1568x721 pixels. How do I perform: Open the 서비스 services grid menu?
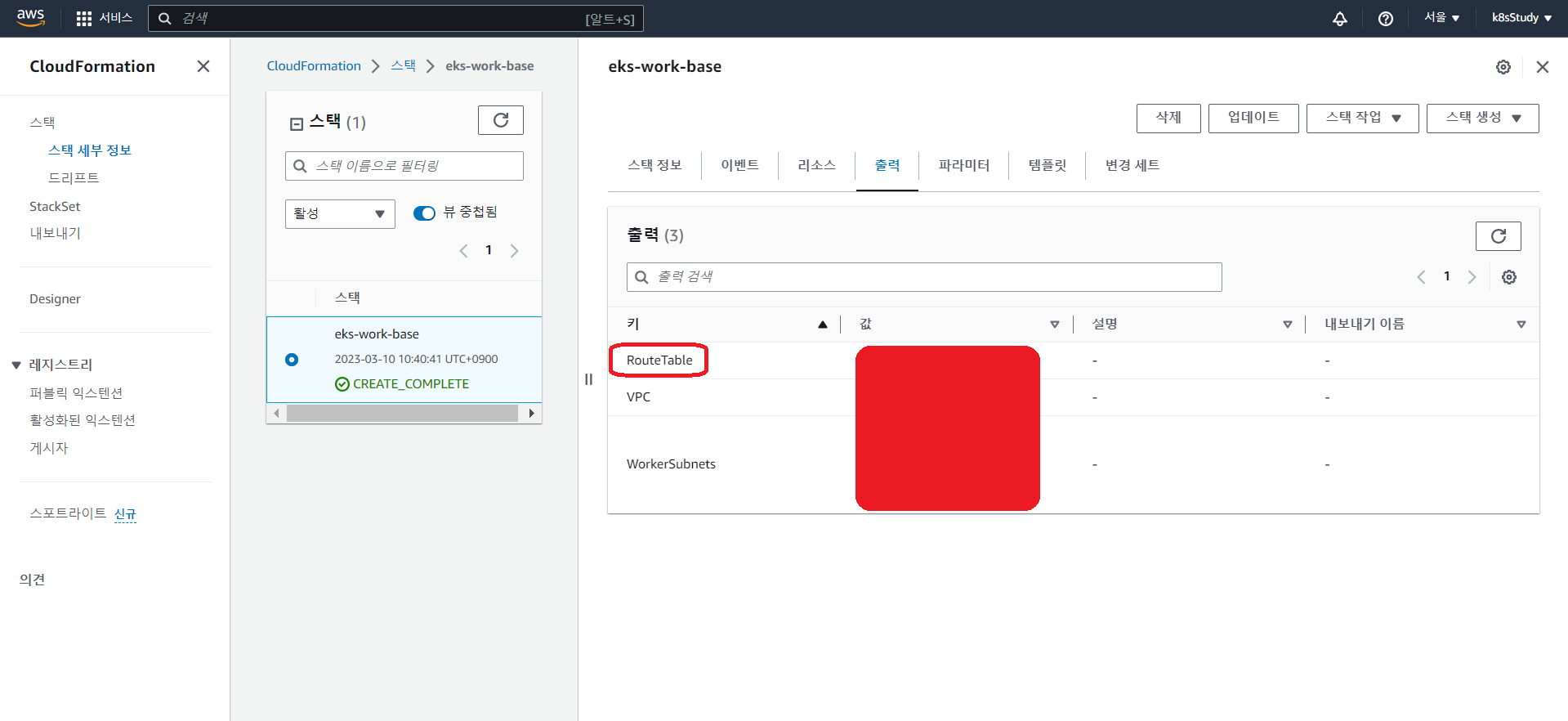coord(104,18)
